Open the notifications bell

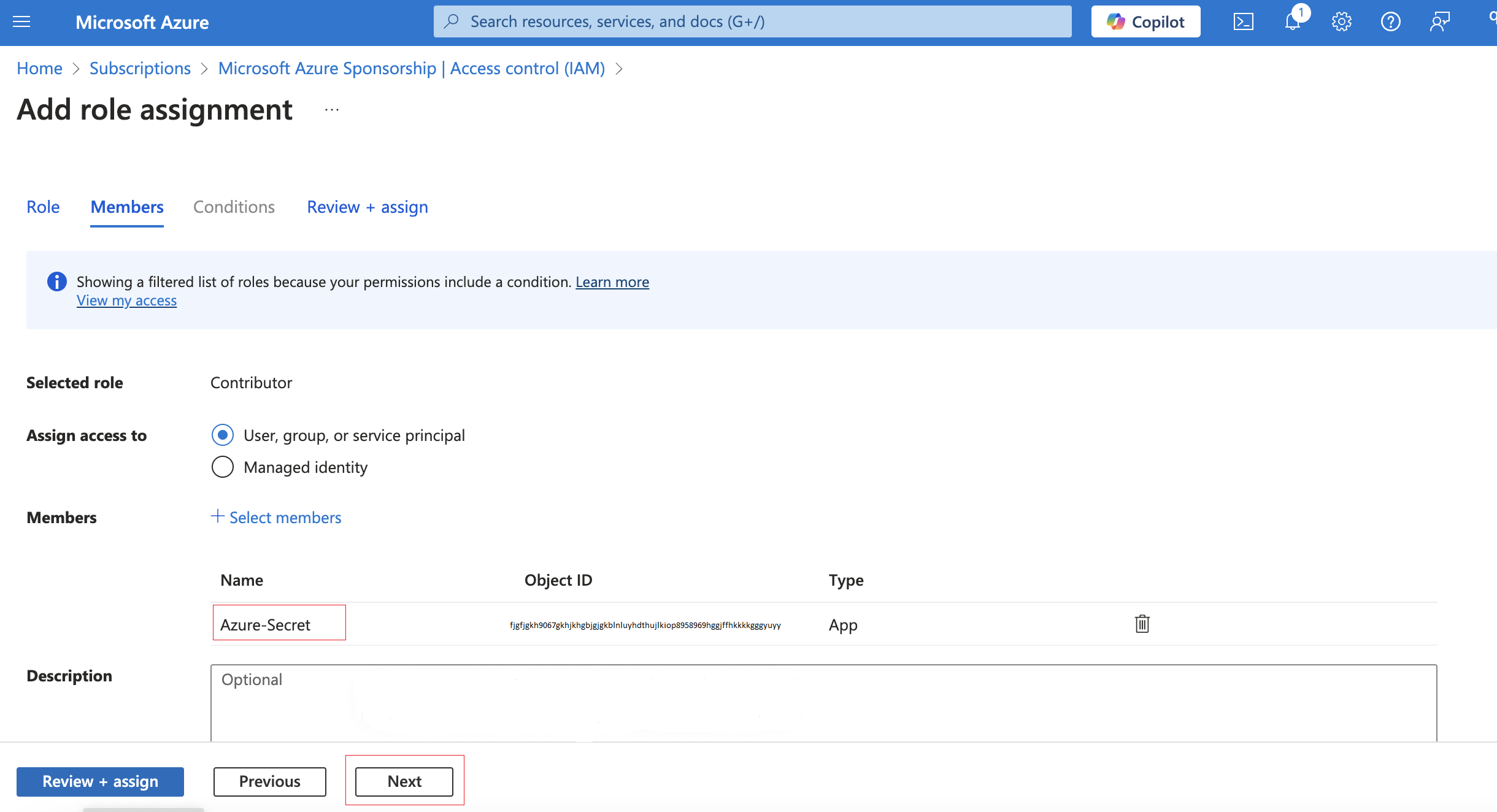click(x=1292, y=22)
